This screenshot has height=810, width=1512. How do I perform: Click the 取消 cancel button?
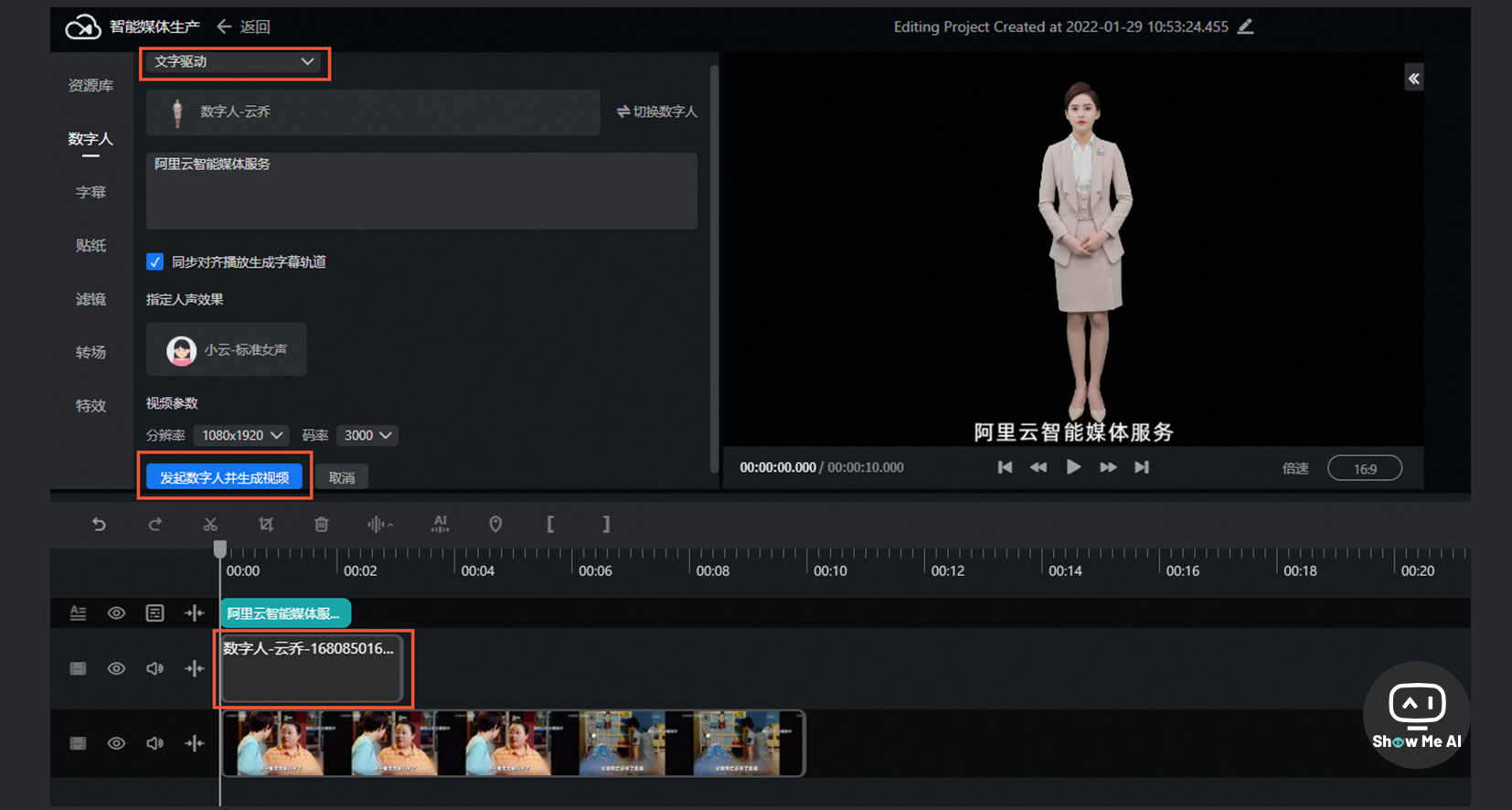[x=342, y=477]
